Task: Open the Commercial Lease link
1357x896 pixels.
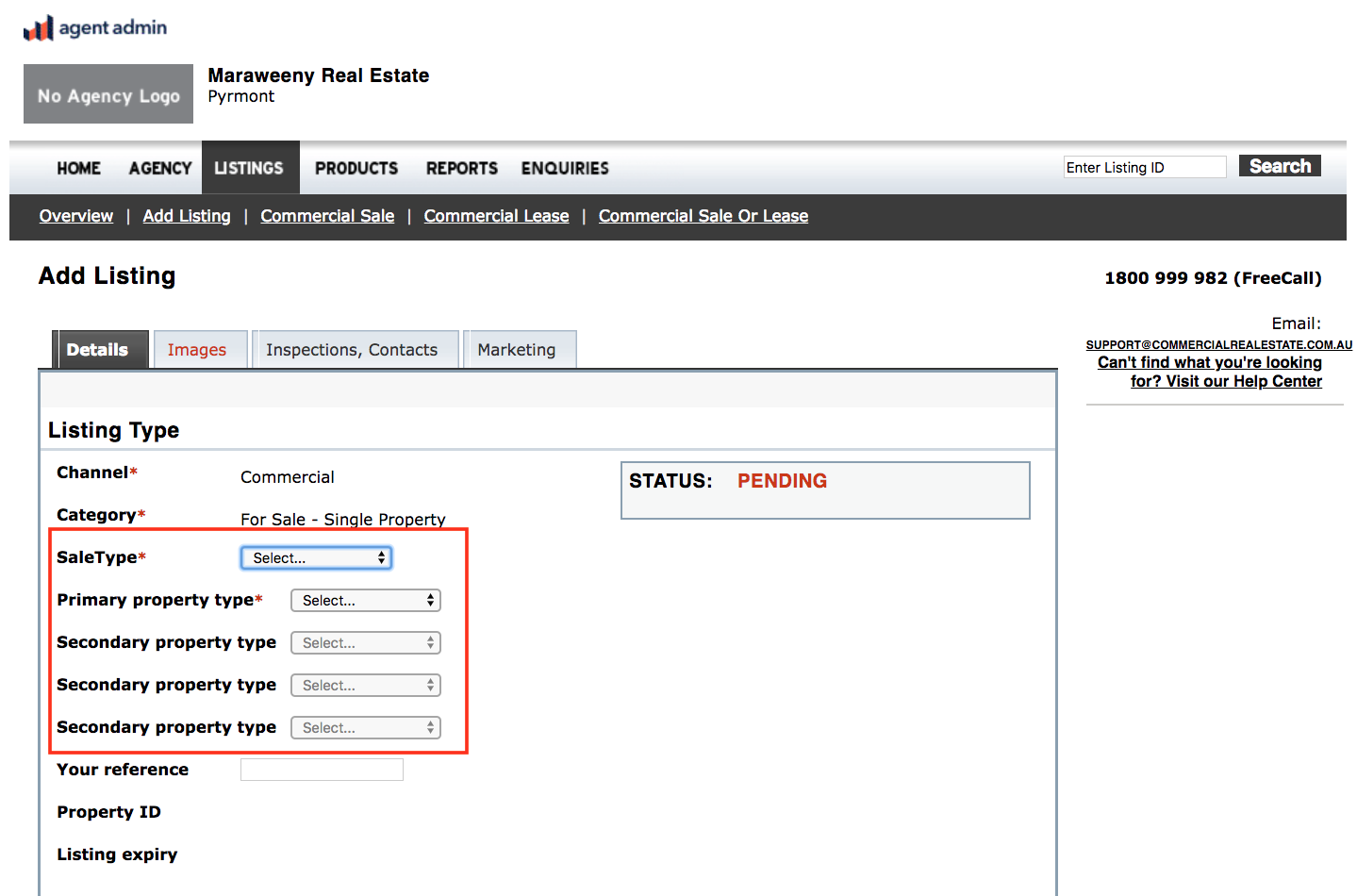Action: point(496,216)
